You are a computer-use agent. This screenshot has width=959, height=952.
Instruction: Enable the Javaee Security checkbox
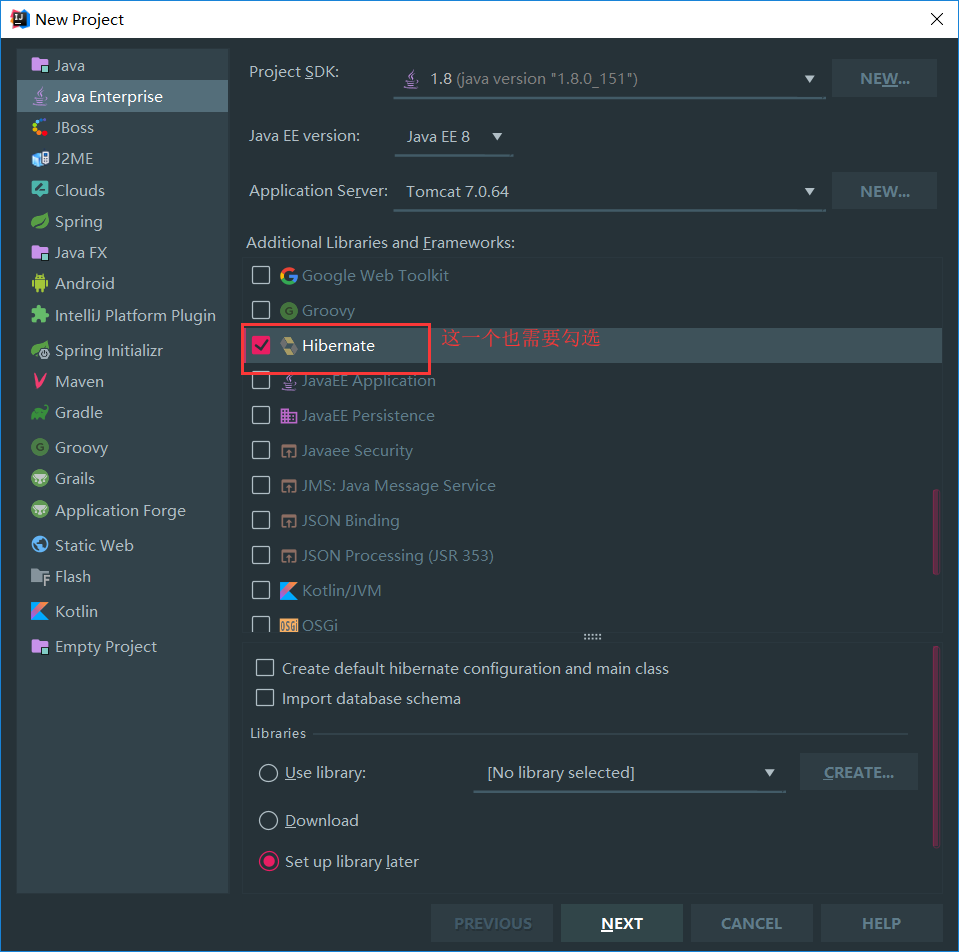261,450
